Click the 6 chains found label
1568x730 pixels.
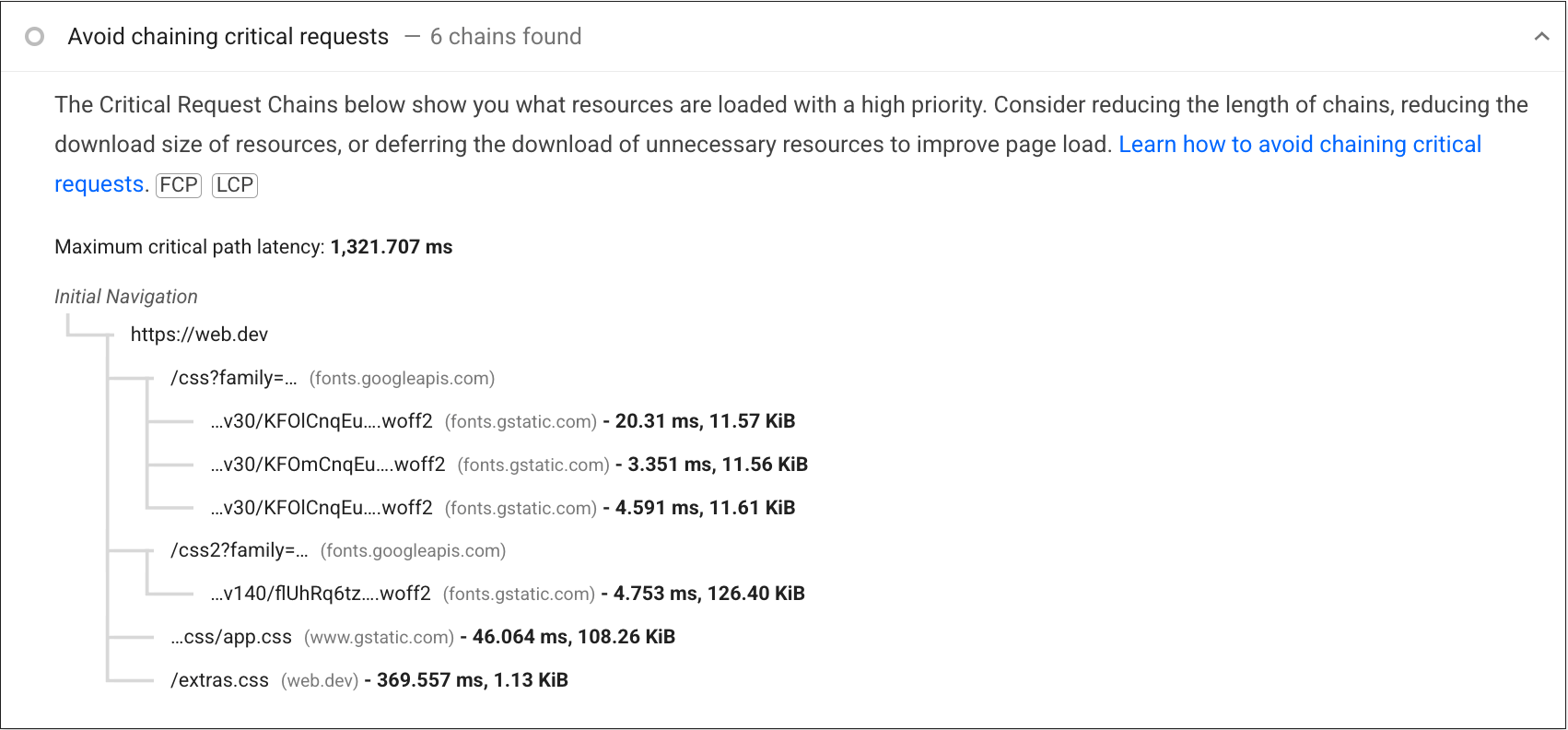505,37
